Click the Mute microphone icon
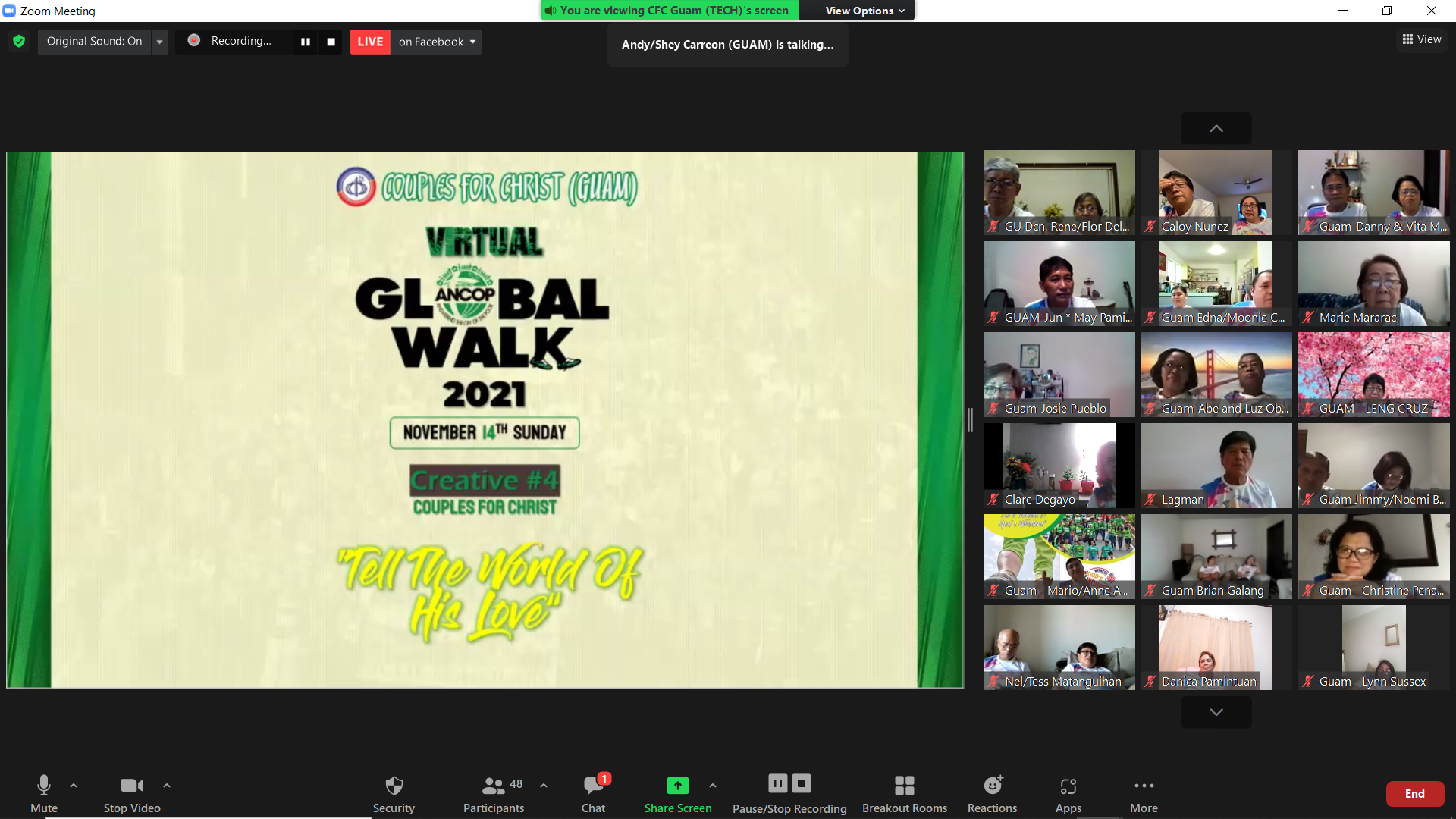The image size is (1456, 819). 44,785
